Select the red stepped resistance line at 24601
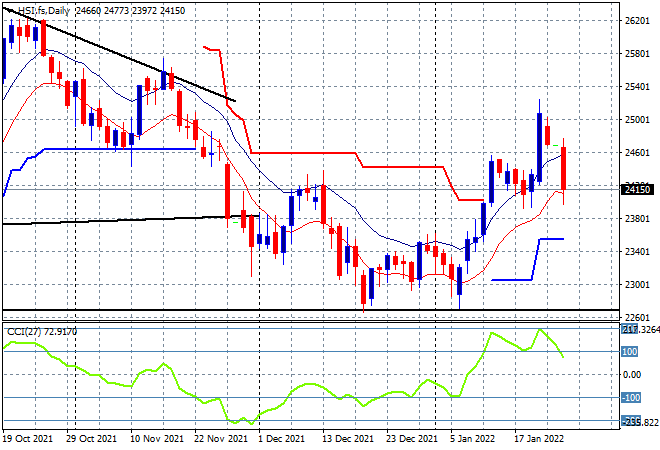The height and width of the screenshot is (450, 660). (303, 153)
